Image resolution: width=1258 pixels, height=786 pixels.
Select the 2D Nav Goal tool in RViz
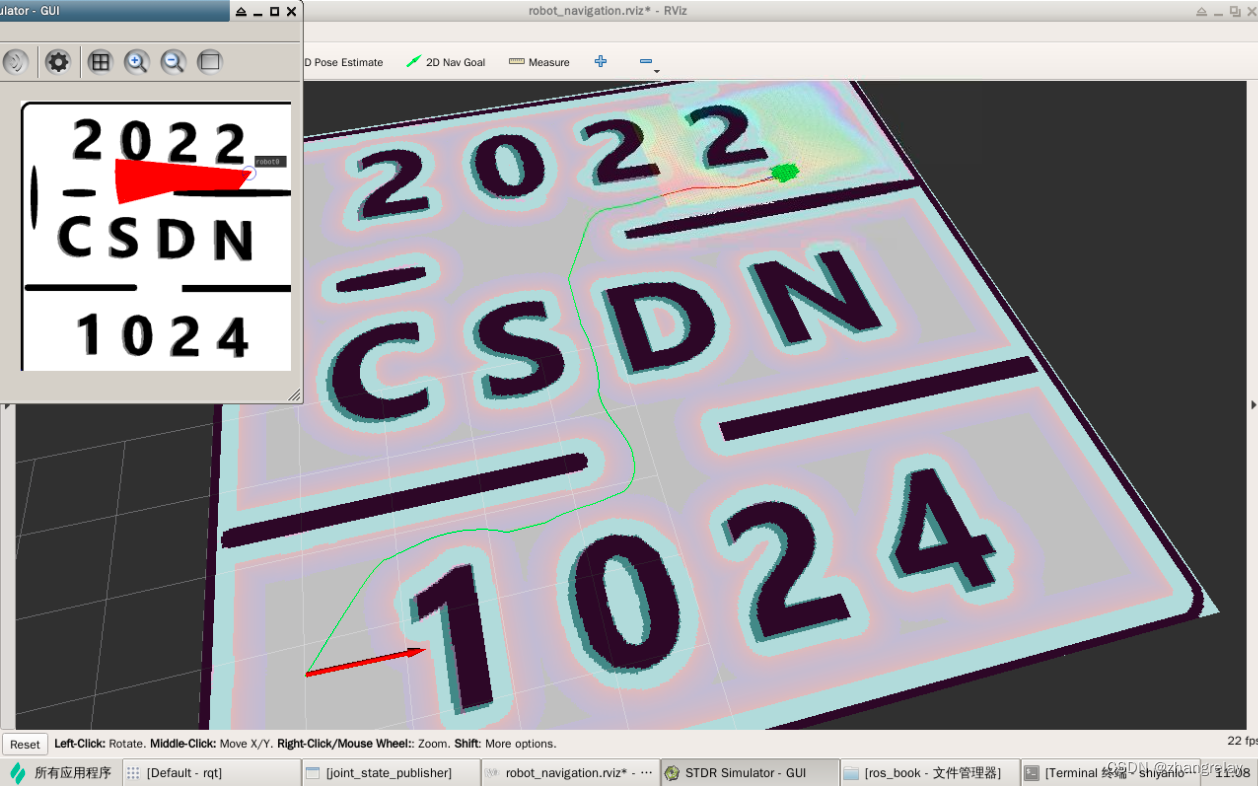tap(446, 62)
